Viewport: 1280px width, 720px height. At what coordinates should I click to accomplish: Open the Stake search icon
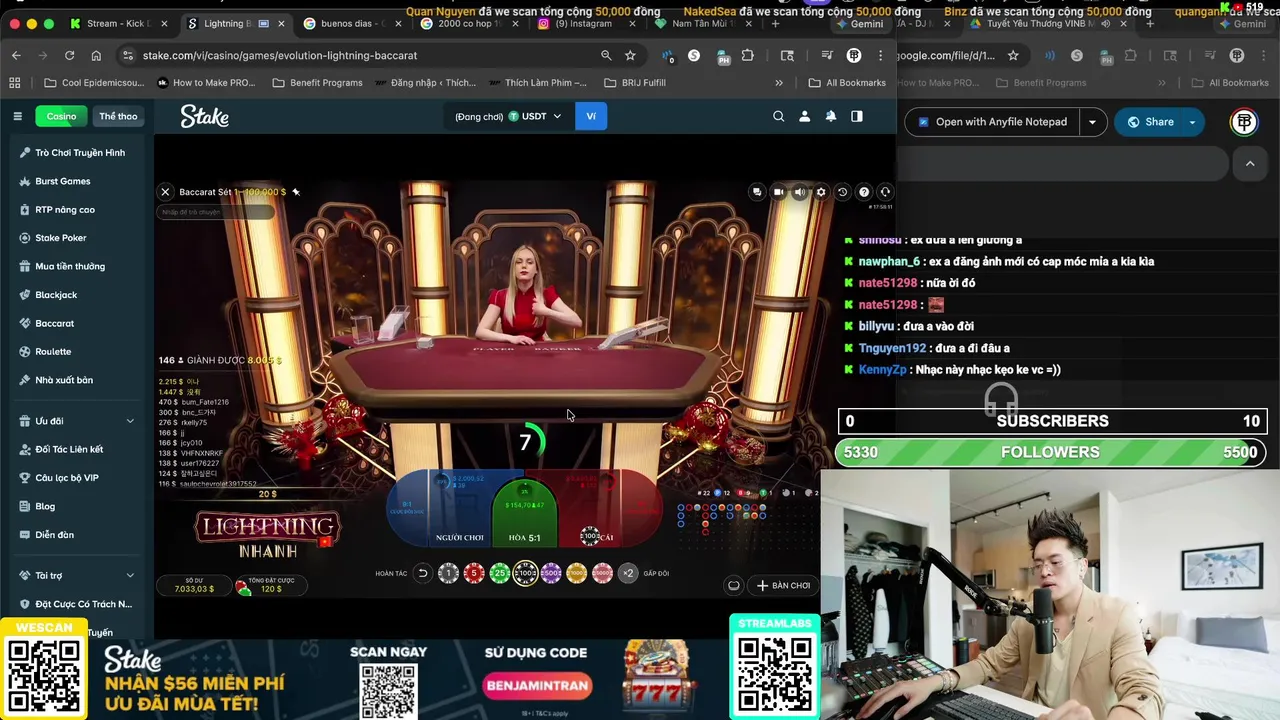(x=778, y=116)
